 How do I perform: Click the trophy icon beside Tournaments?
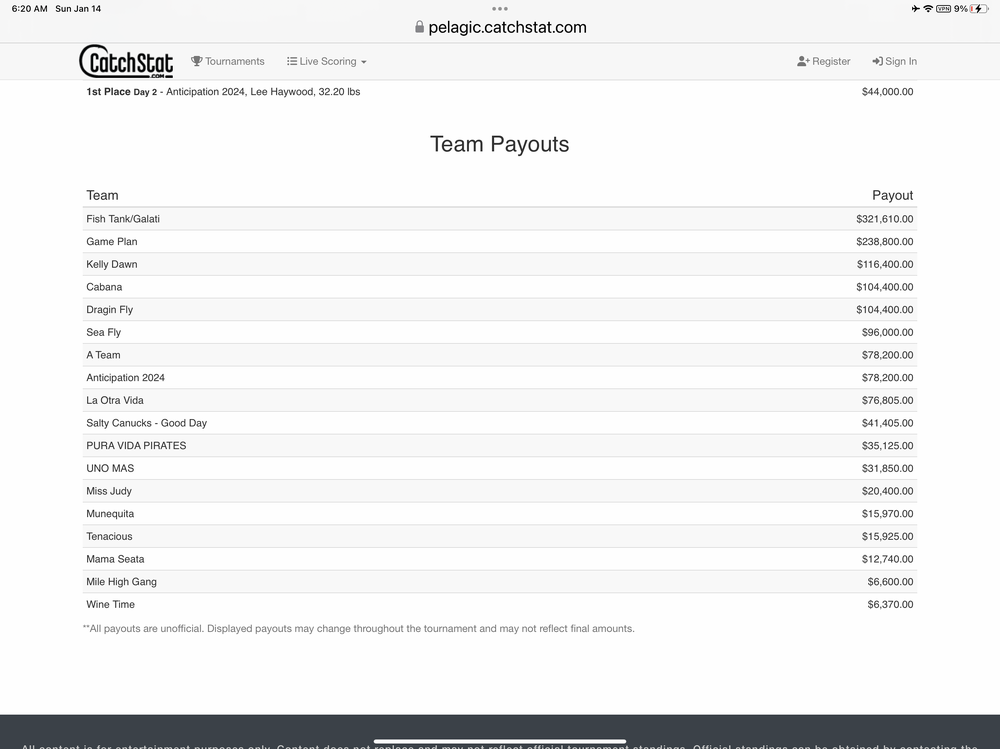(x=197, y=61)
